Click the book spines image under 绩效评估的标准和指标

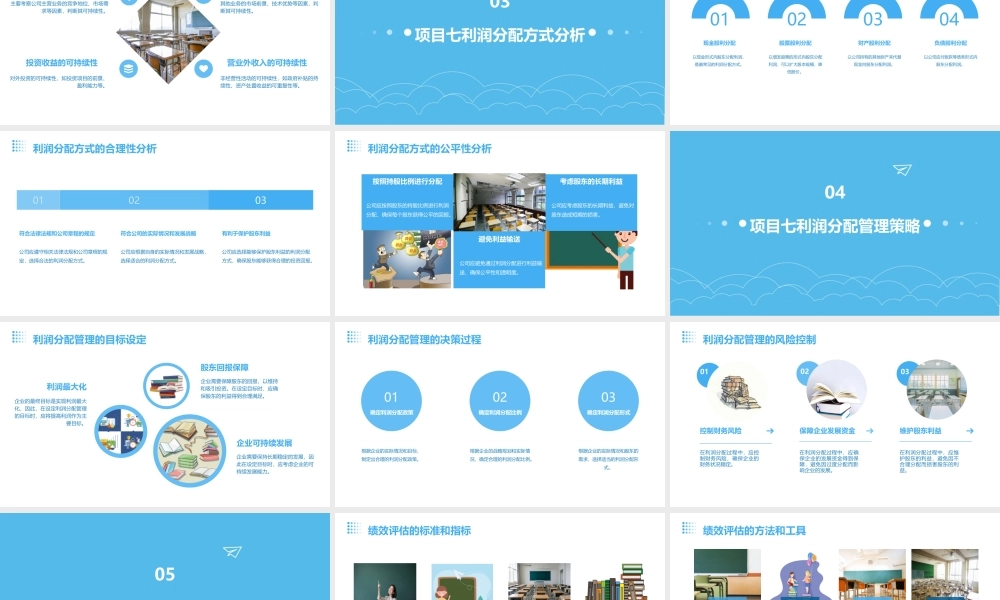click(x=616, y=582)
